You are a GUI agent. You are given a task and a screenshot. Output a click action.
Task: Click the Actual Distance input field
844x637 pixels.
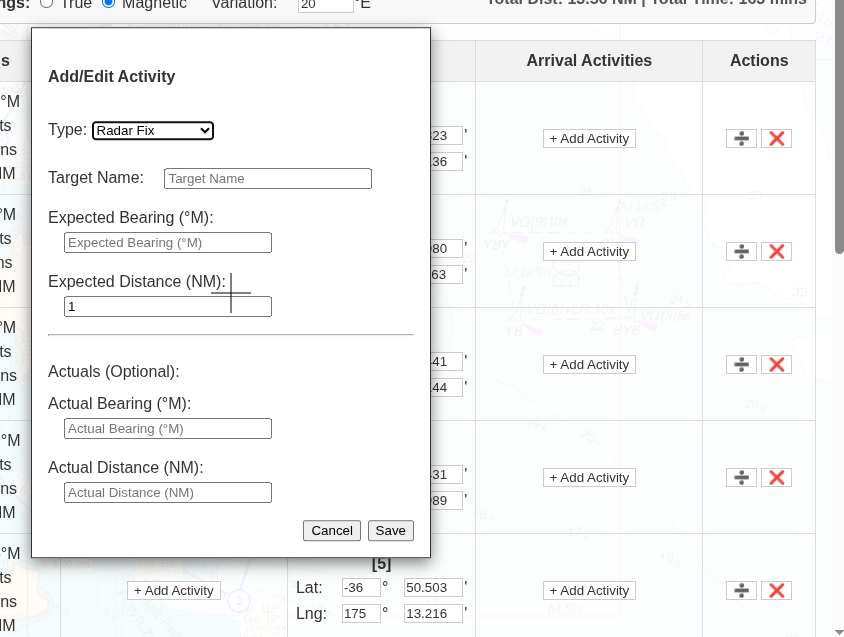(x=167, y=492)
